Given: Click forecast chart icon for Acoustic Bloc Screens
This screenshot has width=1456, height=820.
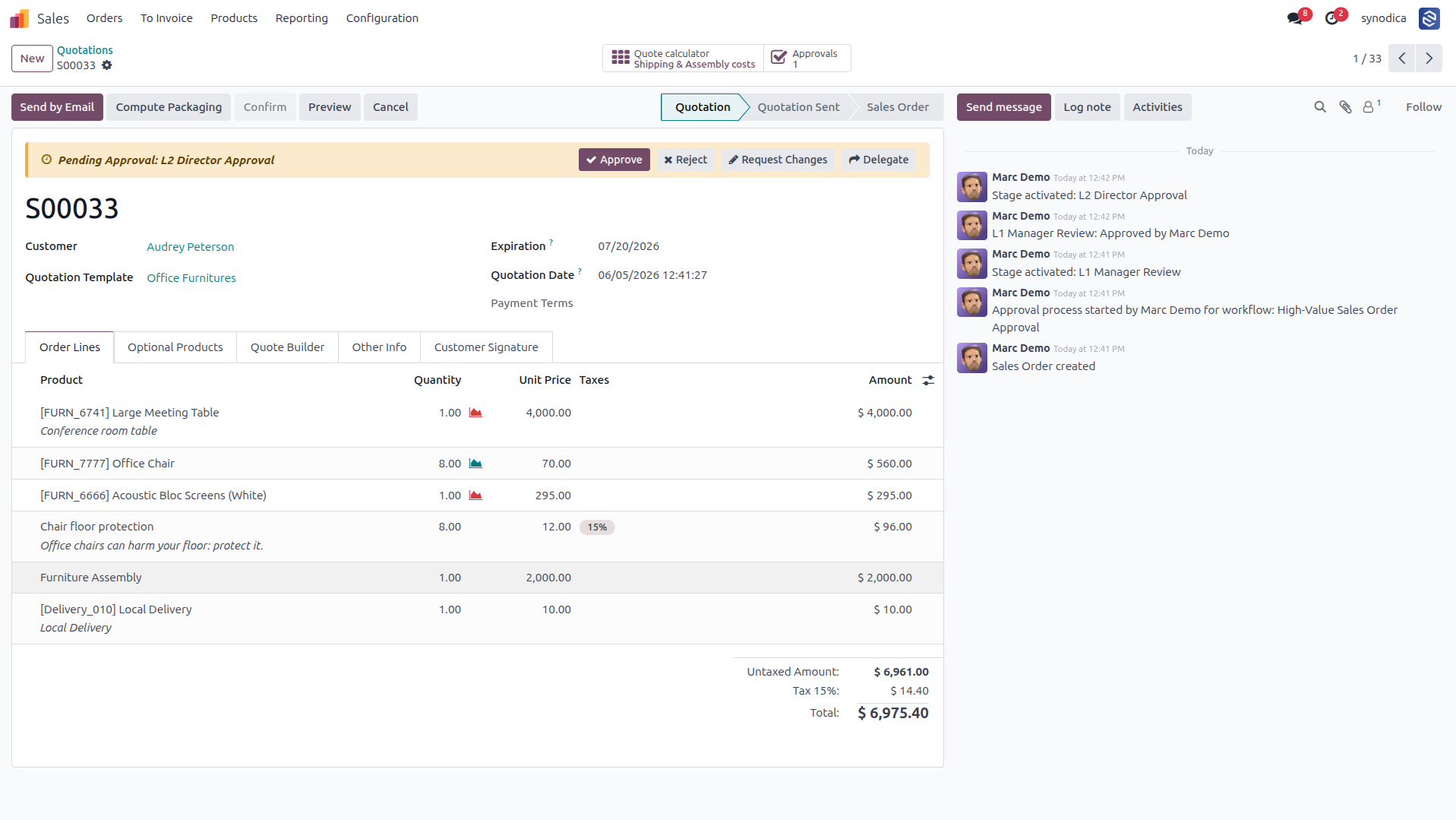Looking at the screenshot, I should click(x=475, y=495).
